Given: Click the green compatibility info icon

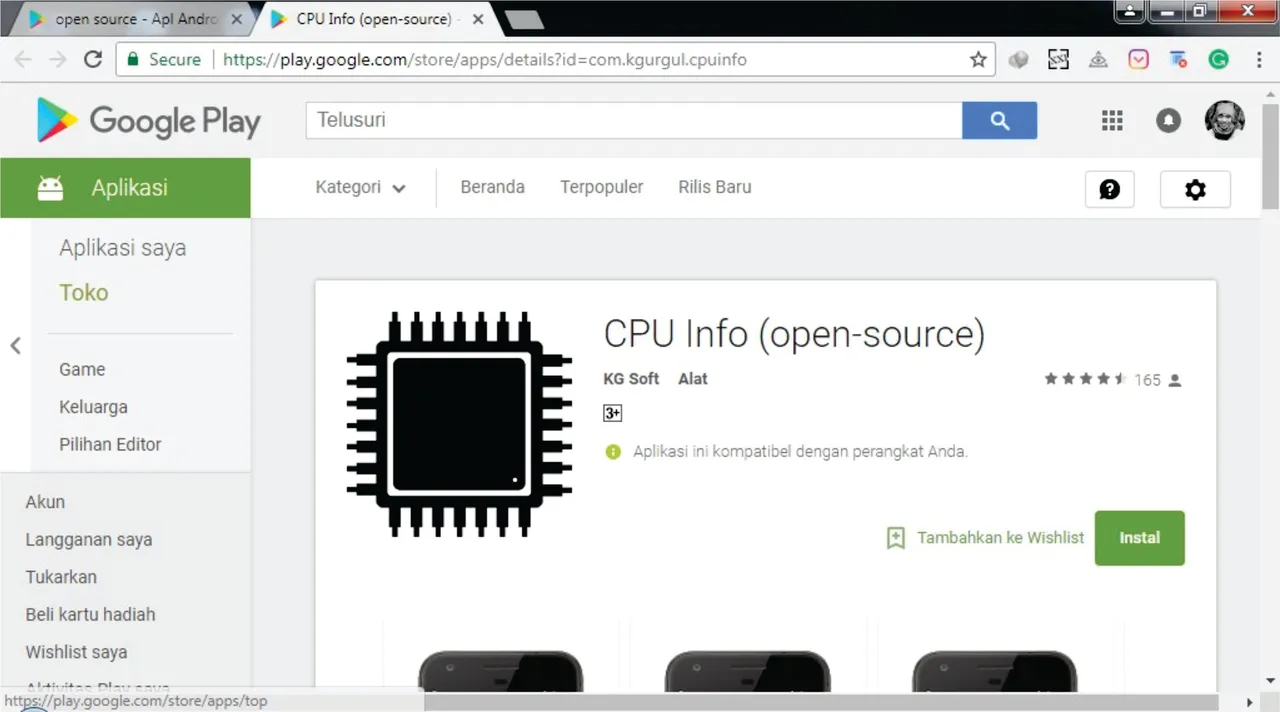Looking at the screenshot, I should 613,452.
